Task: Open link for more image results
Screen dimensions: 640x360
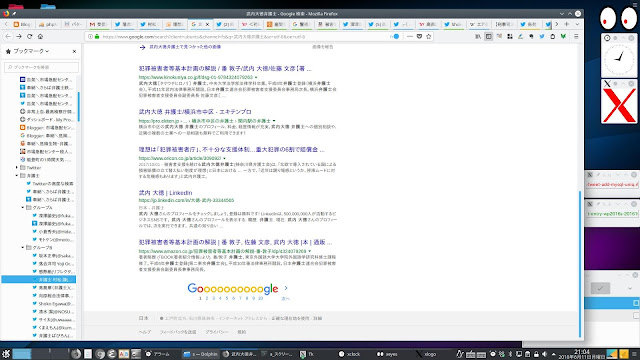Action: pos(185,47)
